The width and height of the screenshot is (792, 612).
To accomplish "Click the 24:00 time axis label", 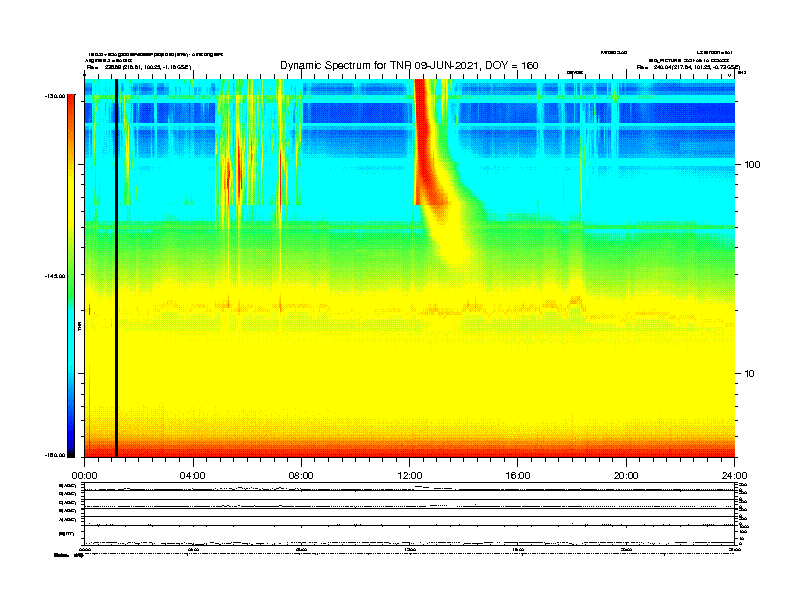I will click(734, 476).
